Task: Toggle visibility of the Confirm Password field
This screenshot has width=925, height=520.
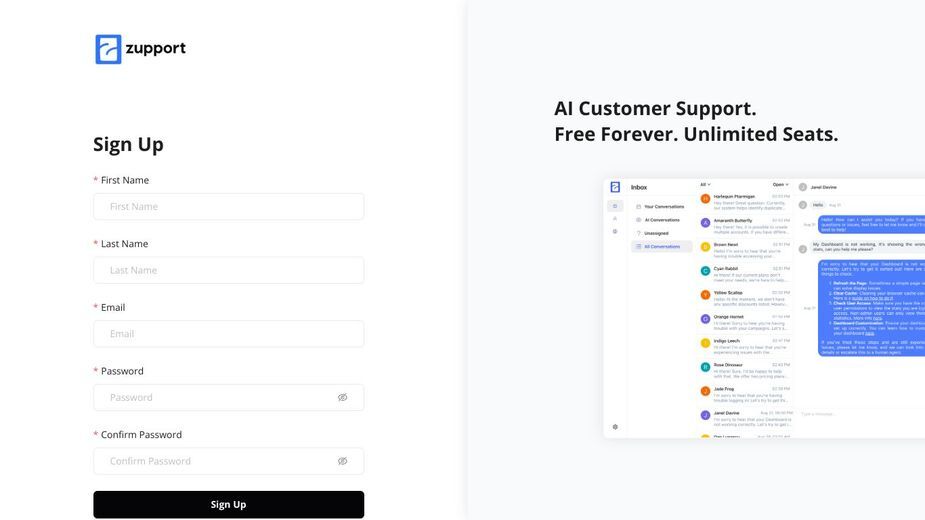Action: (342, 461)
